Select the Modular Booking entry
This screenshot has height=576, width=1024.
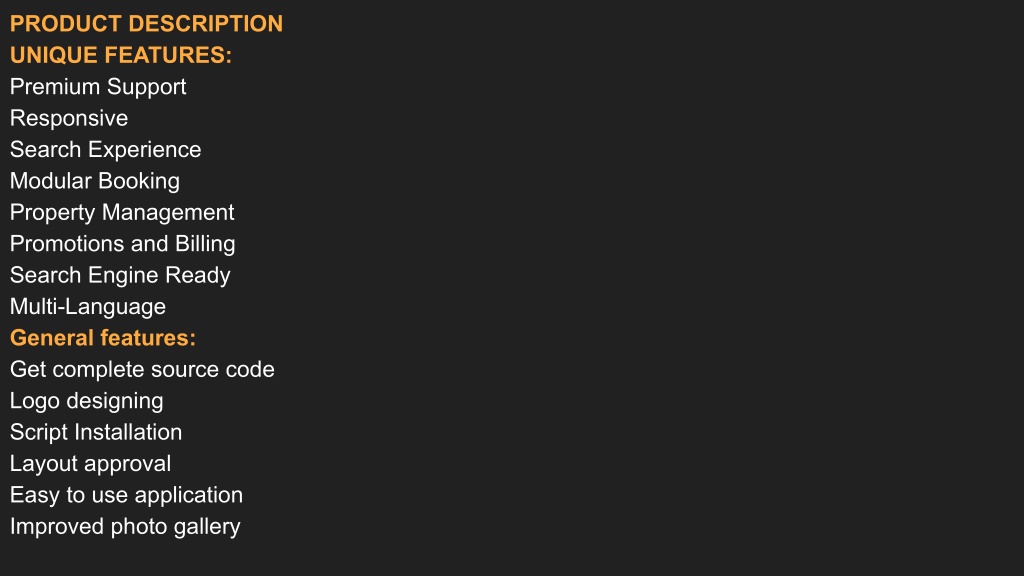95,181
